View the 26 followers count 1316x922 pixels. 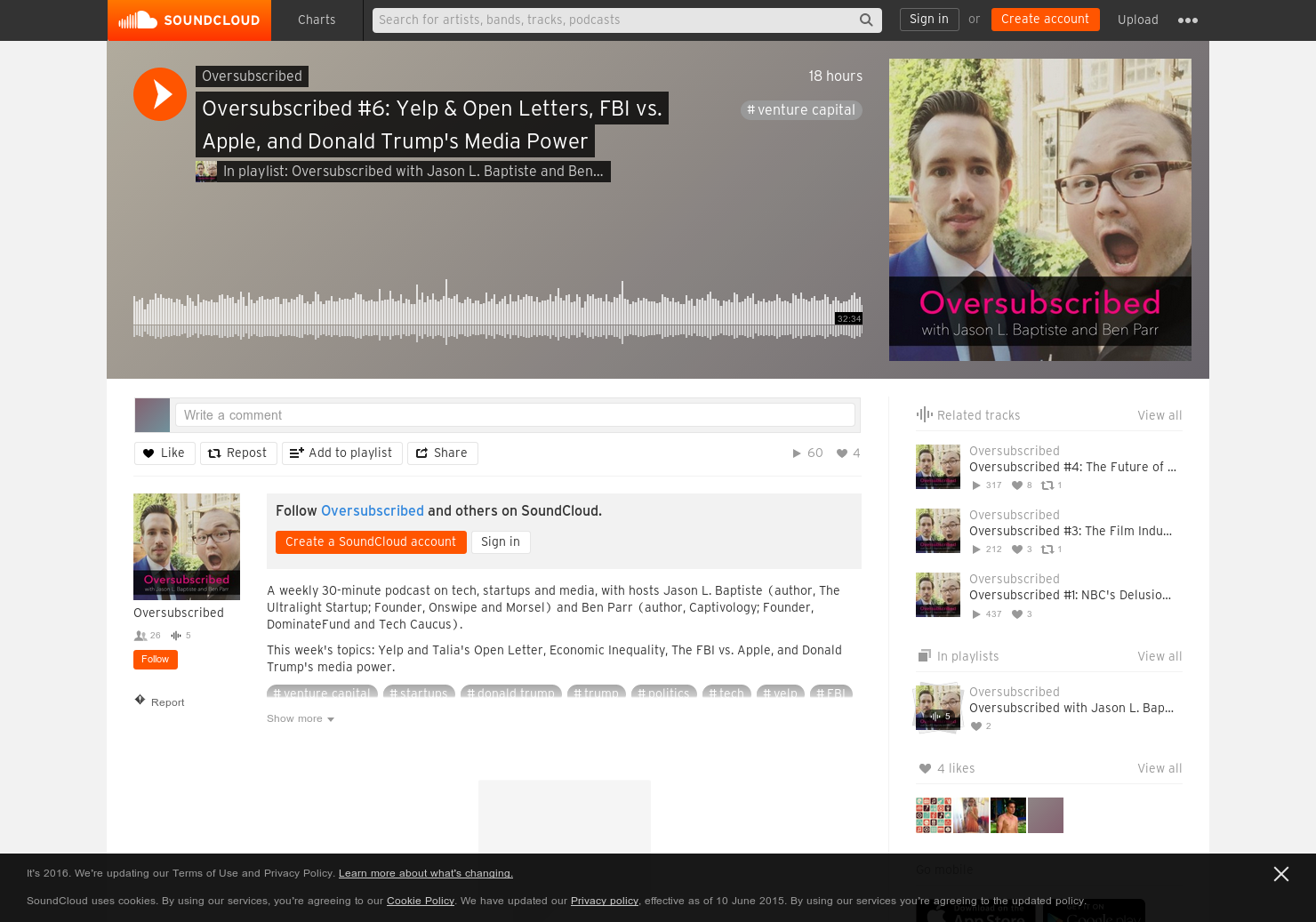[148, 636]
